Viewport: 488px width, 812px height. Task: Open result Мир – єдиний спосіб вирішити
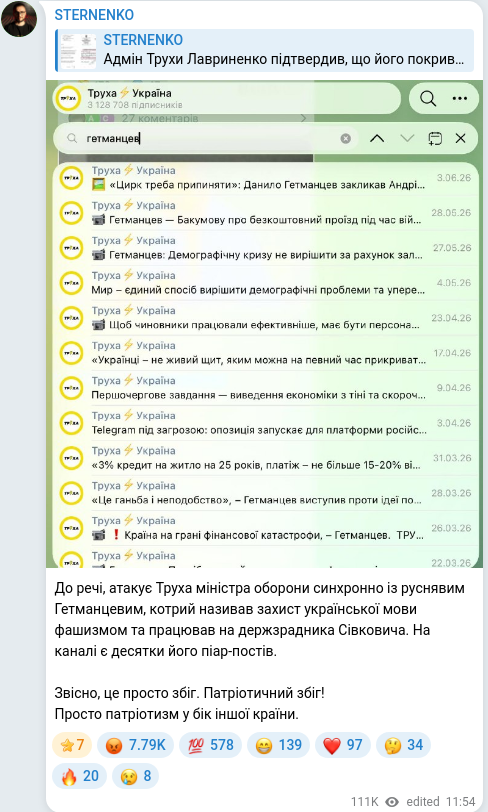click(x=266, y=283)
